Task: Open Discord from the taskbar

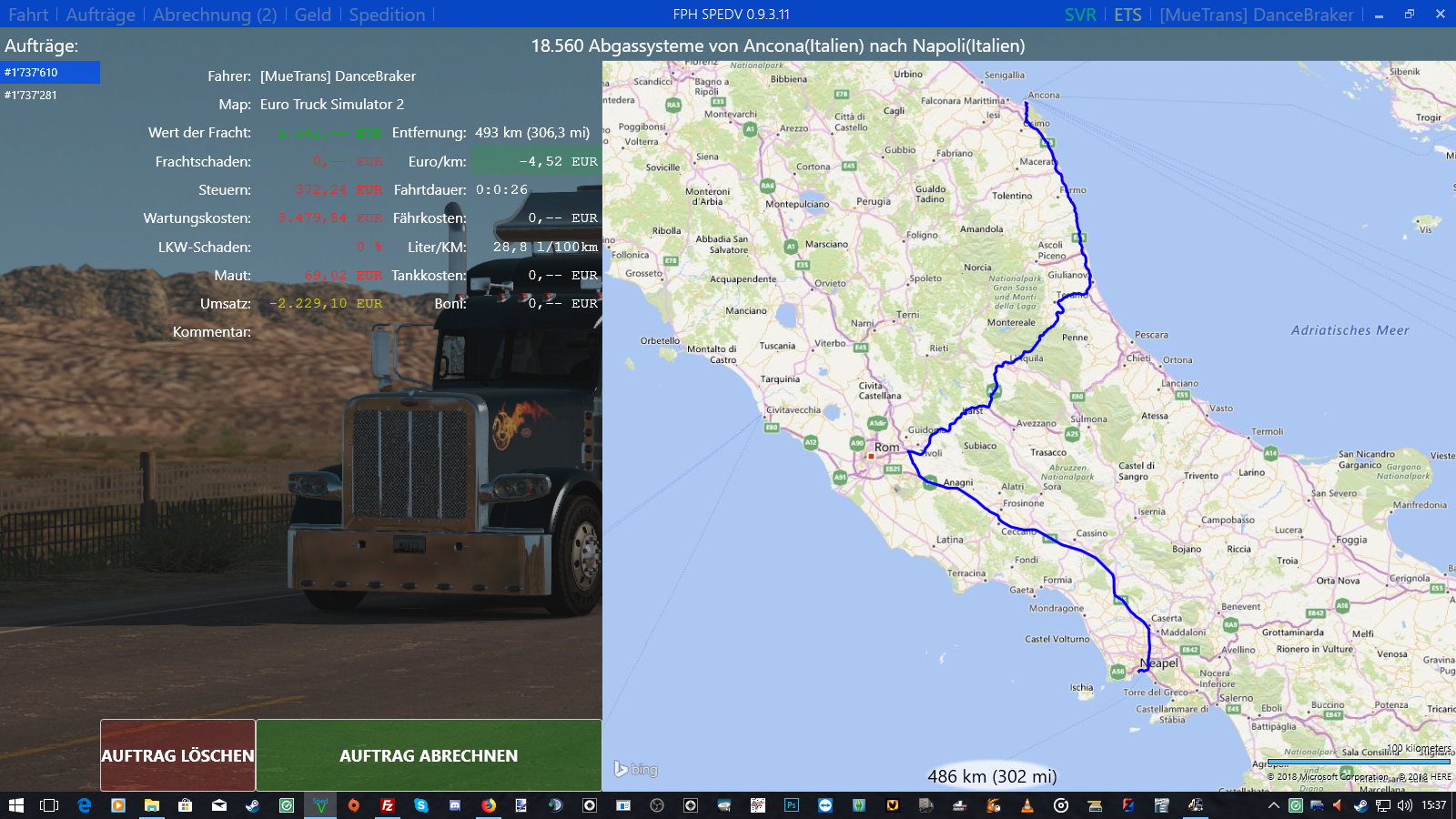Action: [x=454, y=805]
